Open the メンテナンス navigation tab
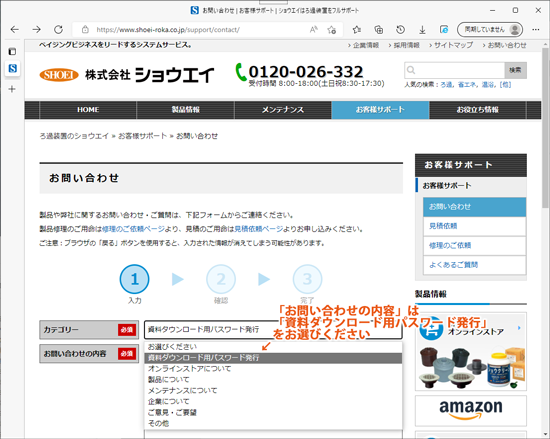550x439 pixels. (283, 110)
